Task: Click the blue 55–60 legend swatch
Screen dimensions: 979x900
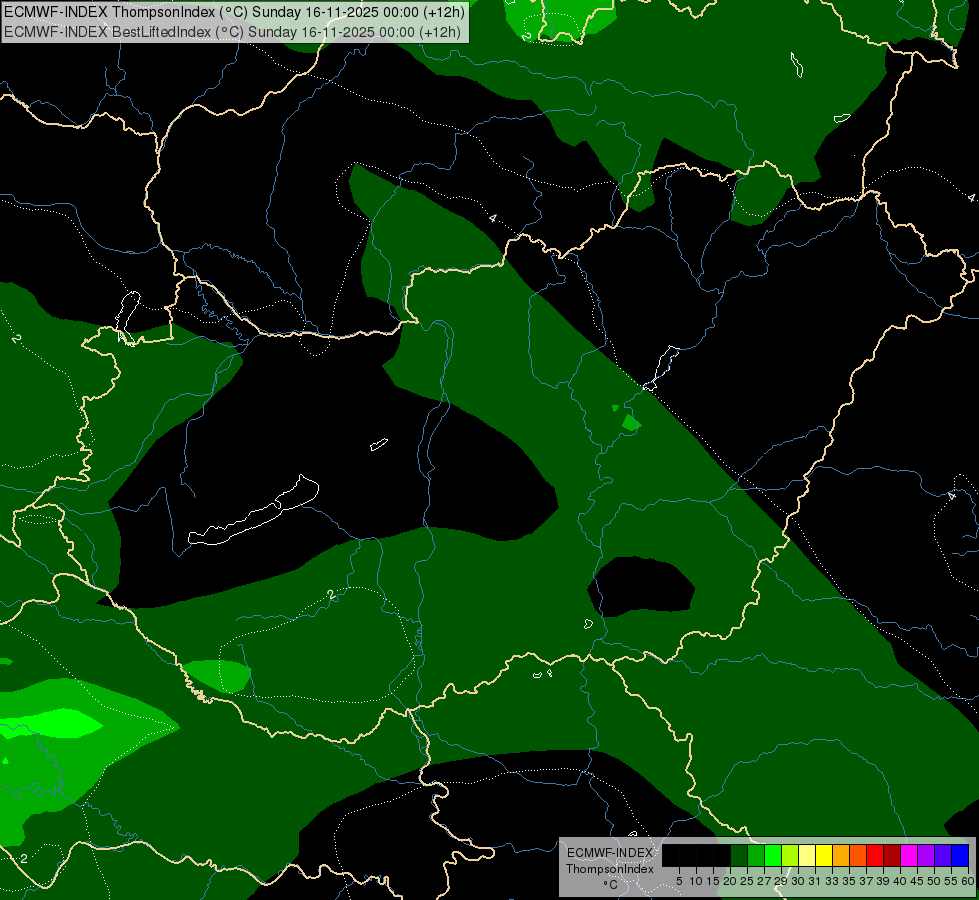Action: (x=959, y=856)
